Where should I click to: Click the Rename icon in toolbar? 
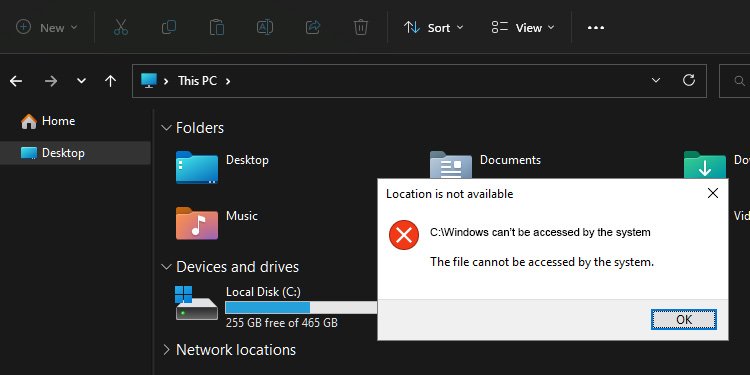coord(265,27)
